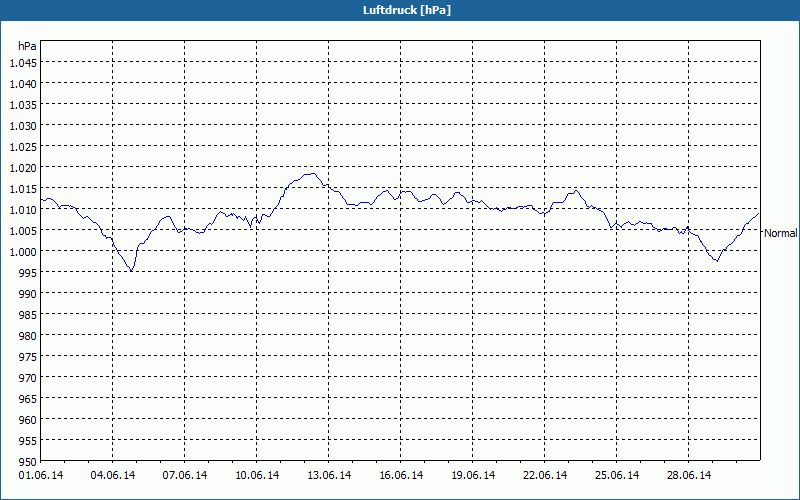Viewport: 800px width, 500px height.
Task: Select the 13.06.14 date label
Action: click(x=329, y=476)
